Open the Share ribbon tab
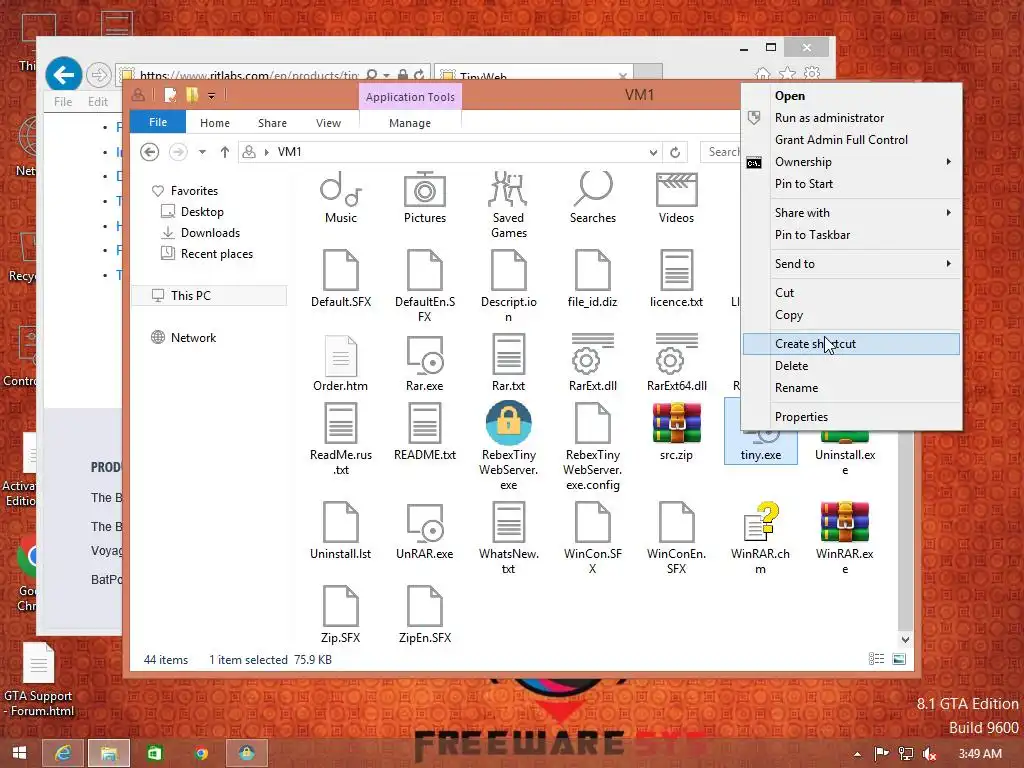 [x=272, y=123]
